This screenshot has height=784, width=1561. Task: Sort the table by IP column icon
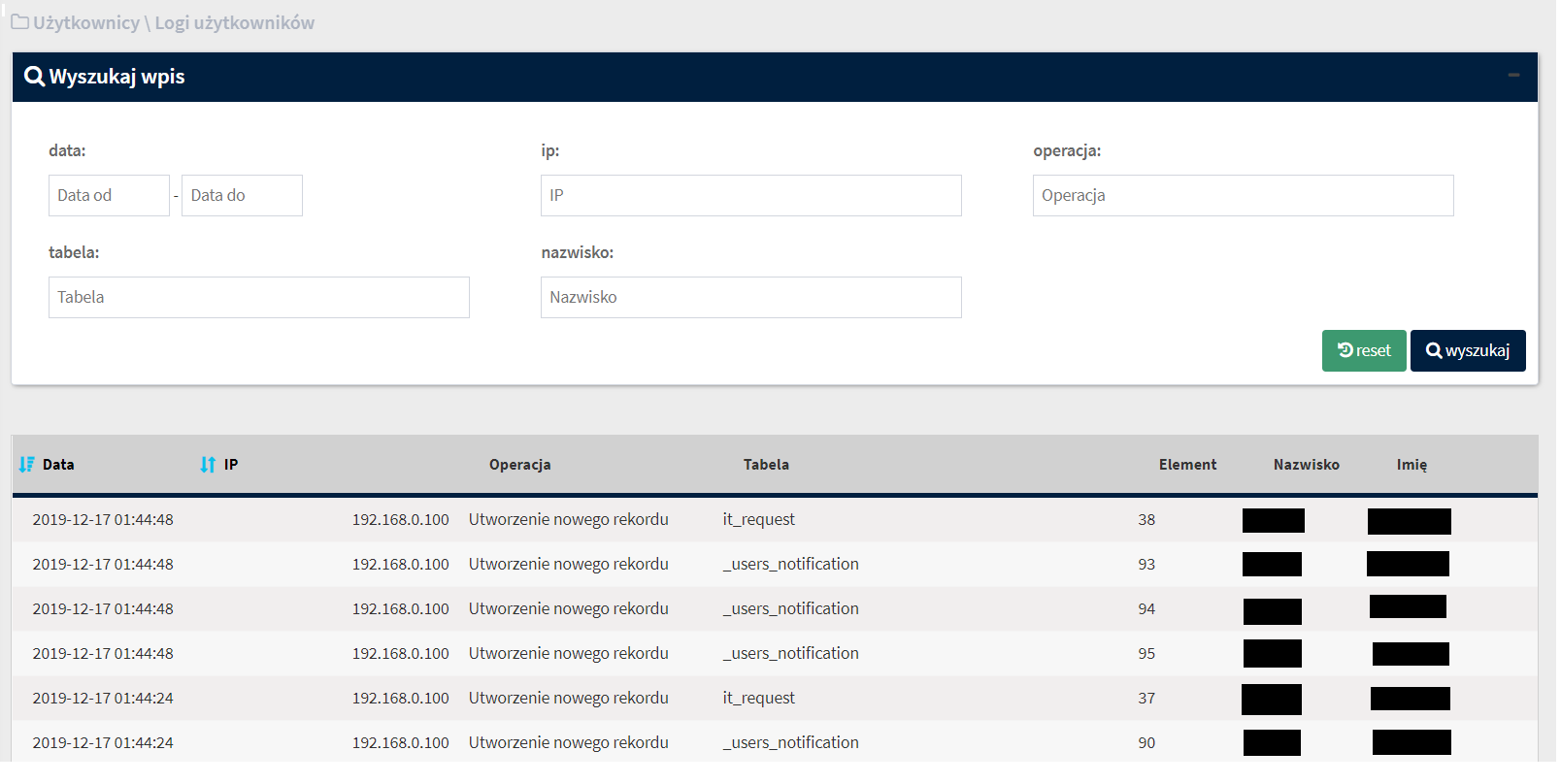pos(208,465)
